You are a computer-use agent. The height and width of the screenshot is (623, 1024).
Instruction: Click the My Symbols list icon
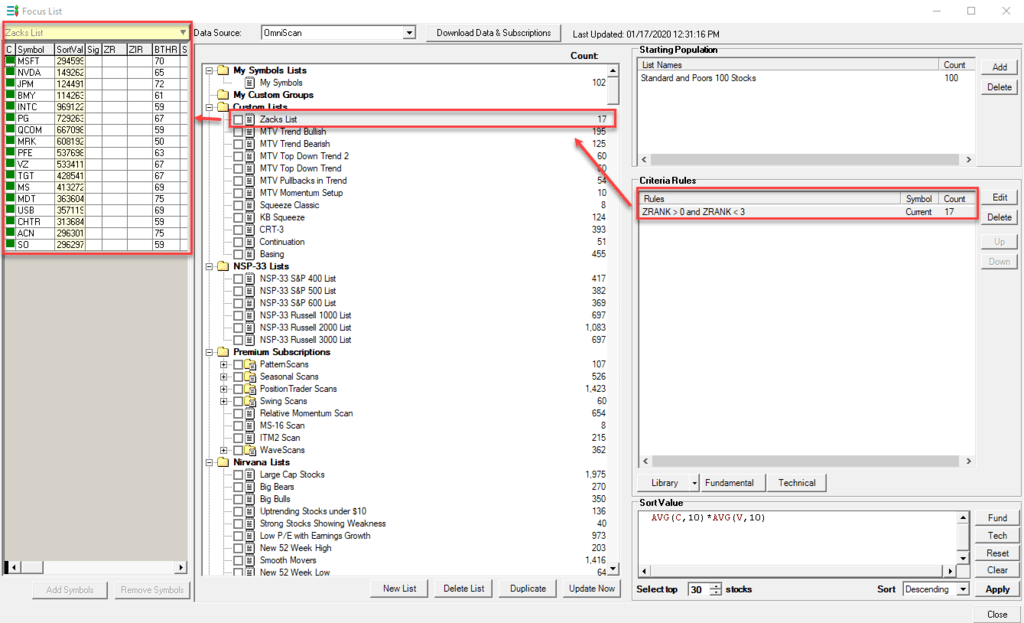pyautogui.click(x=250, y=83)
